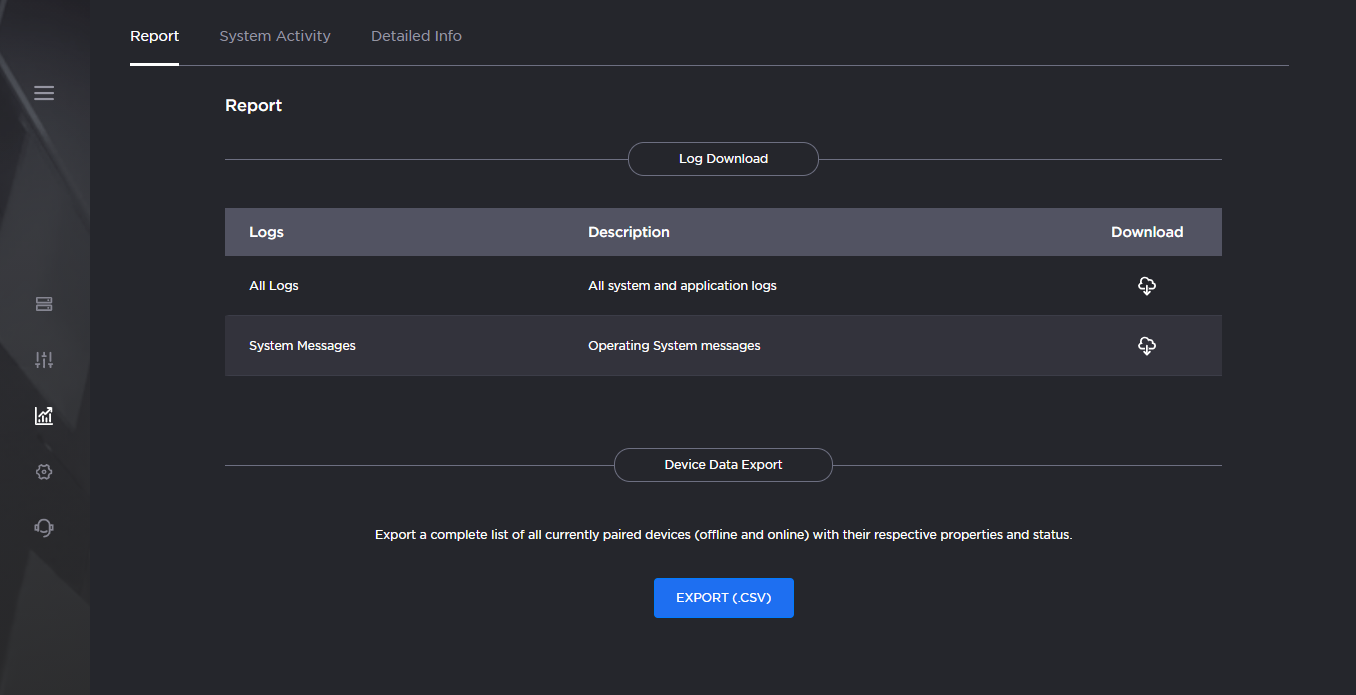Select the Report tab

tap(155, 35)
